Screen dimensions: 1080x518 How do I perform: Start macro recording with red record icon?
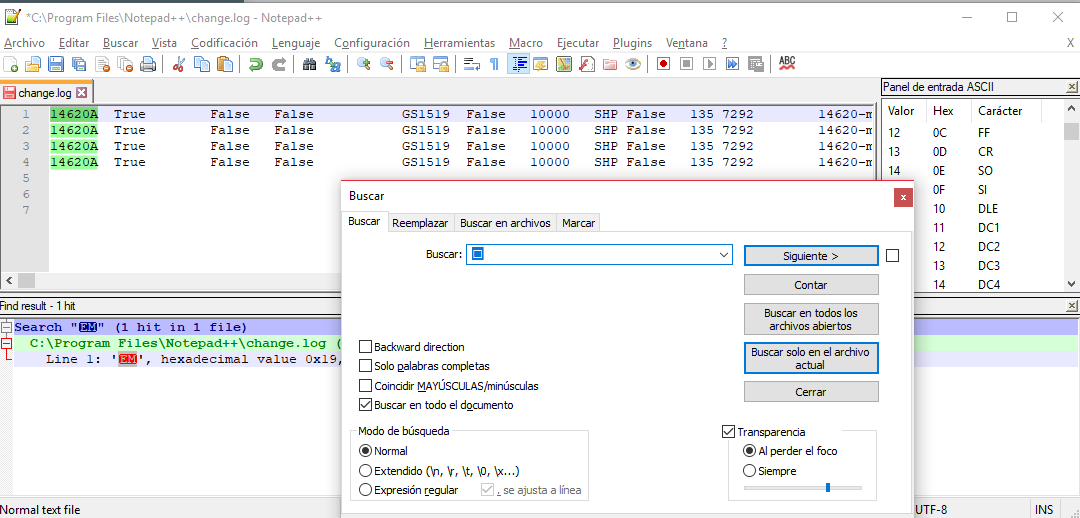pyautogui.click(x=663, y=64)
